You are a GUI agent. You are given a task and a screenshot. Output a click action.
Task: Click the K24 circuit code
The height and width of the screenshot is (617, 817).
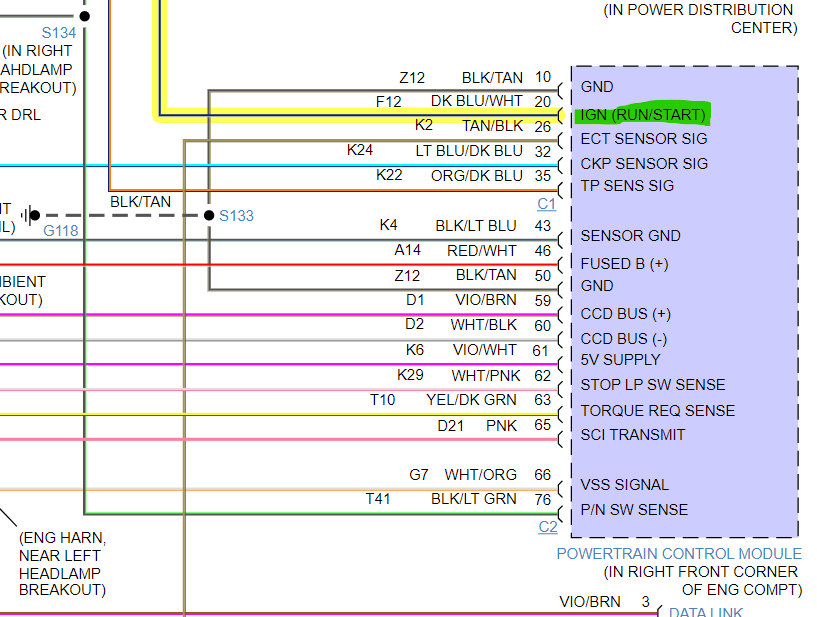click(x=360, y=150)
